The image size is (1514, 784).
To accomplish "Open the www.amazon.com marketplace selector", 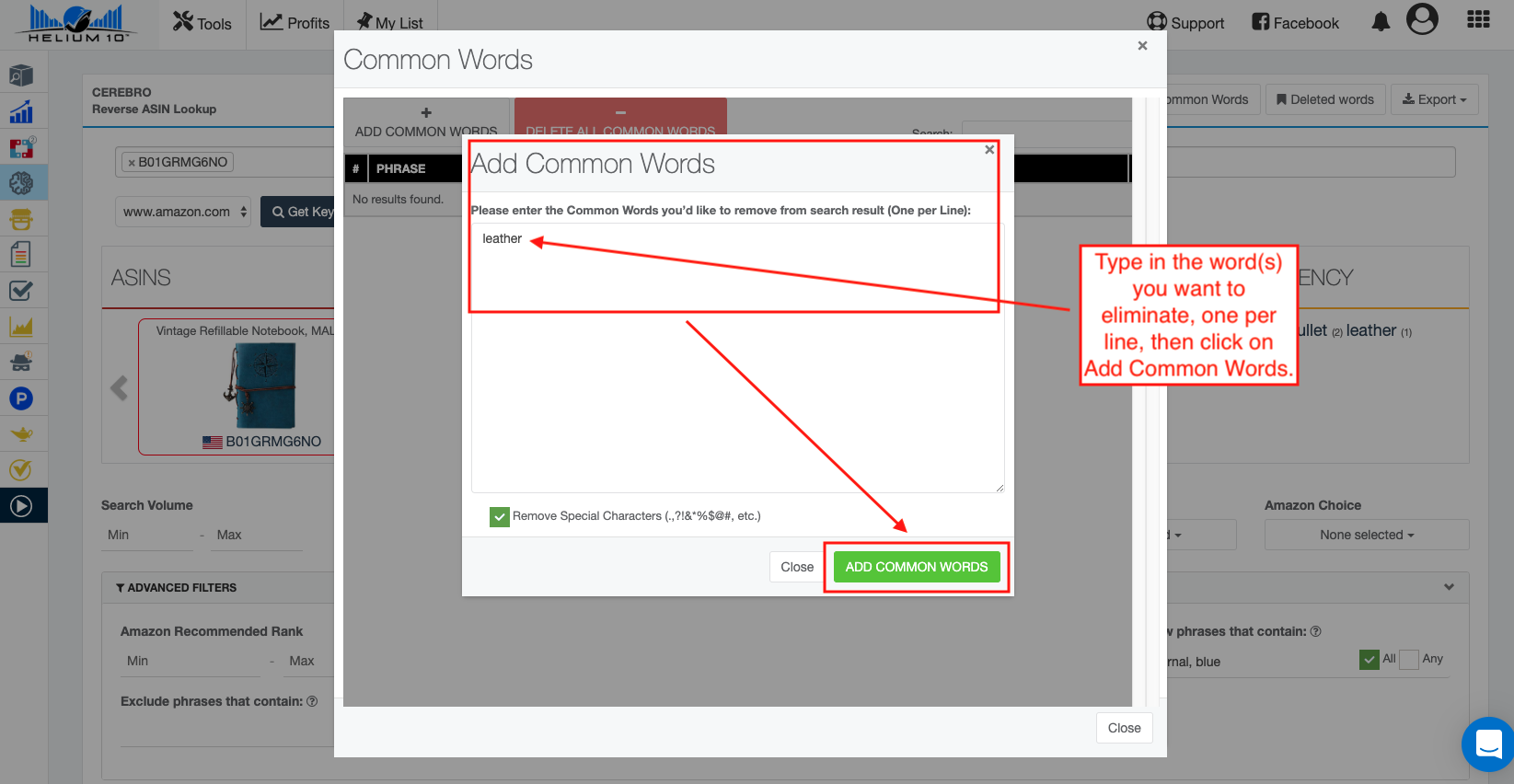I will coord(184,212).
